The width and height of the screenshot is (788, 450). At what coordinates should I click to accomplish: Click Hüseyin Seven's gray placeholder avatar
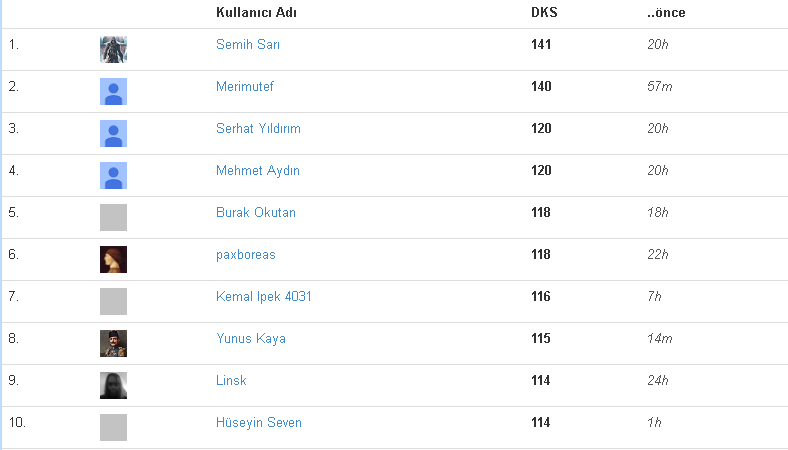coord(113,427)
